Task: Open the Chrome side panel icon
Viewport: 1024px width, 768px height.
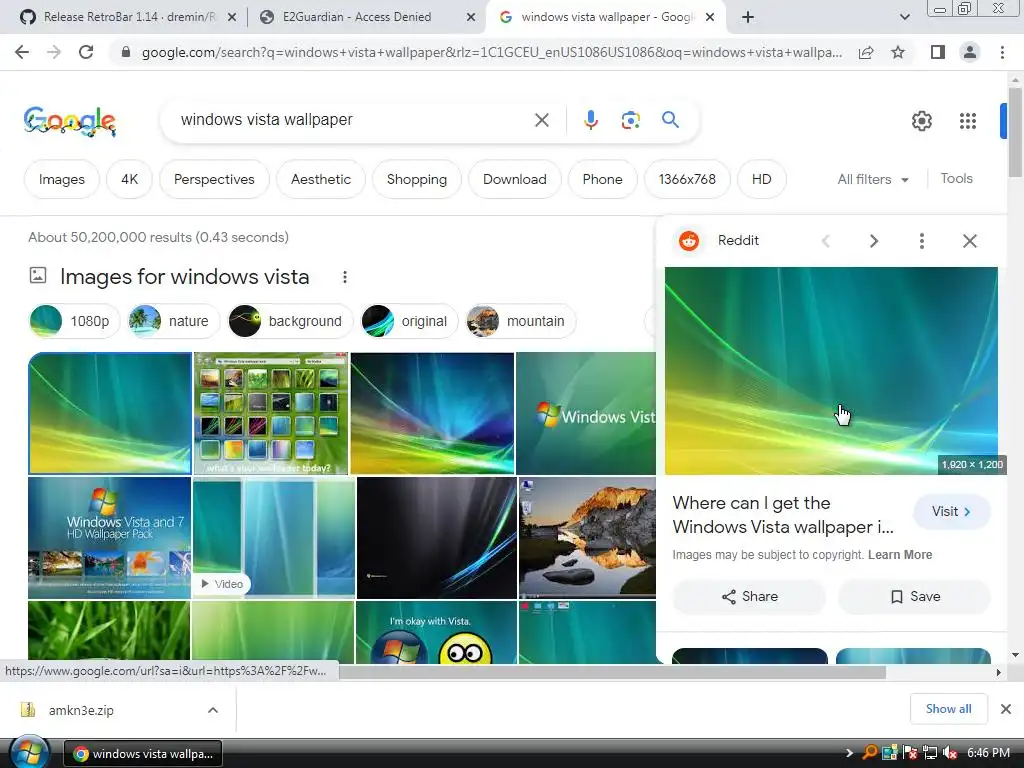Action: (938, 52)
